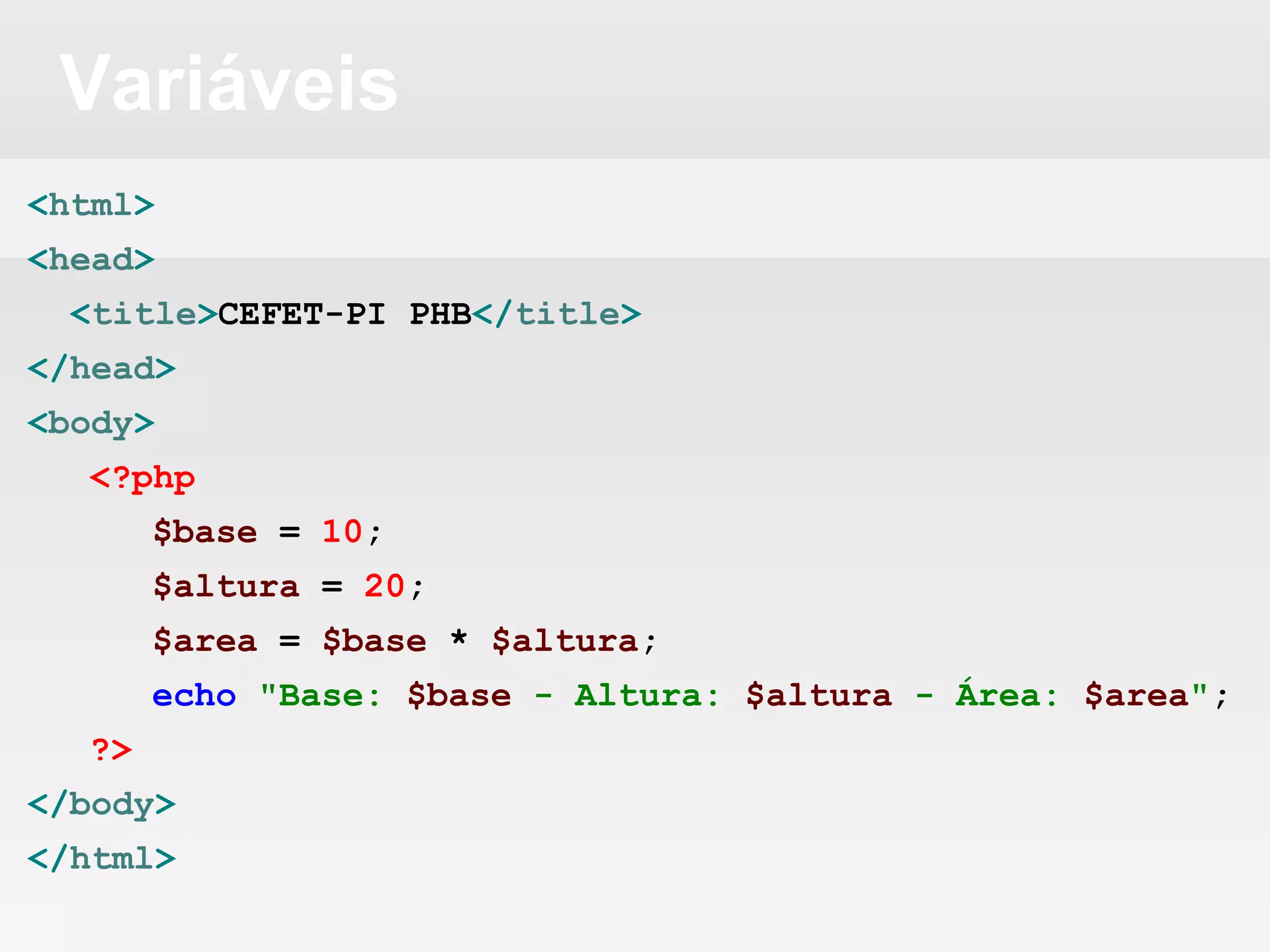Click the opening <body> tag line
Image resolution: width=1270 pixels, height=952 pixels.
(91, 424)
